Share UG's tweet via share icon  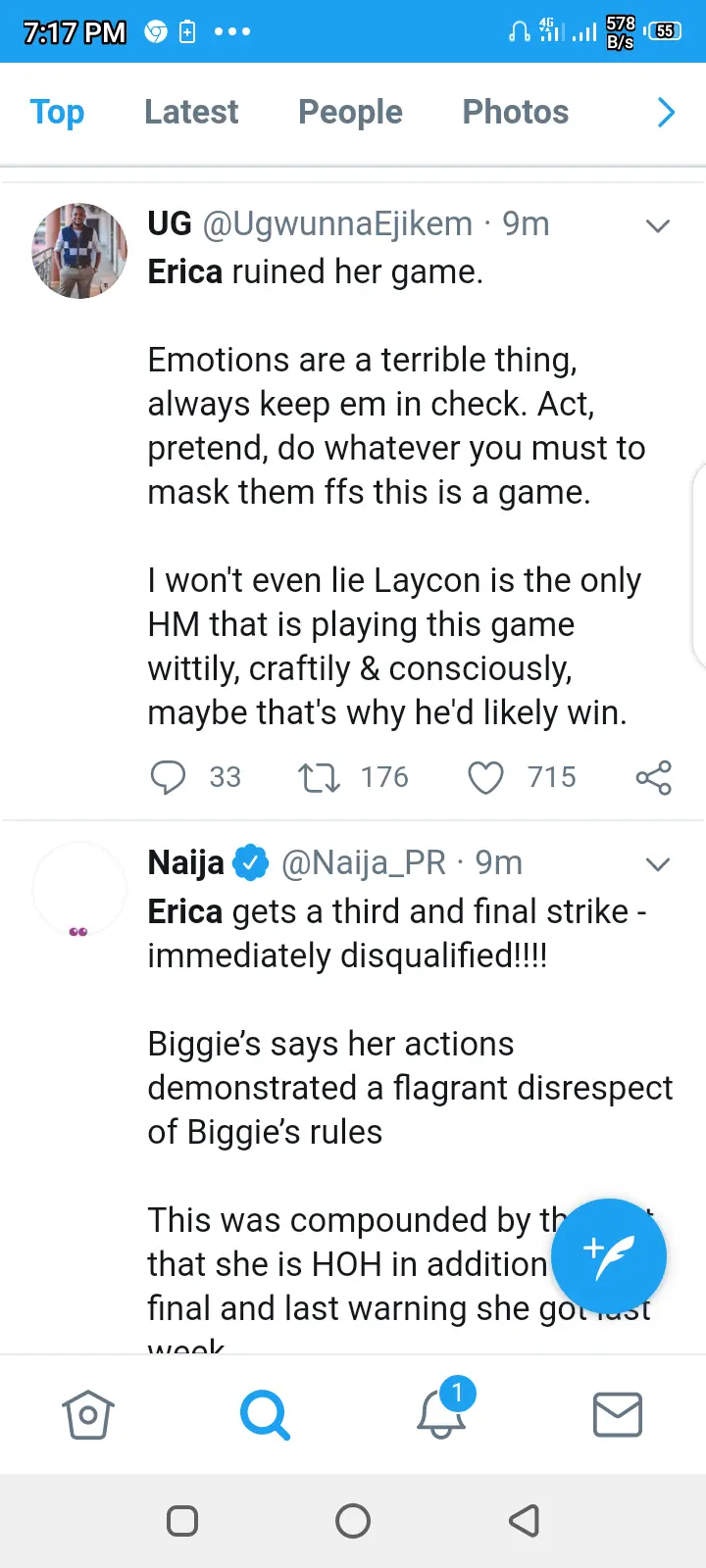[x=653, y=777]
